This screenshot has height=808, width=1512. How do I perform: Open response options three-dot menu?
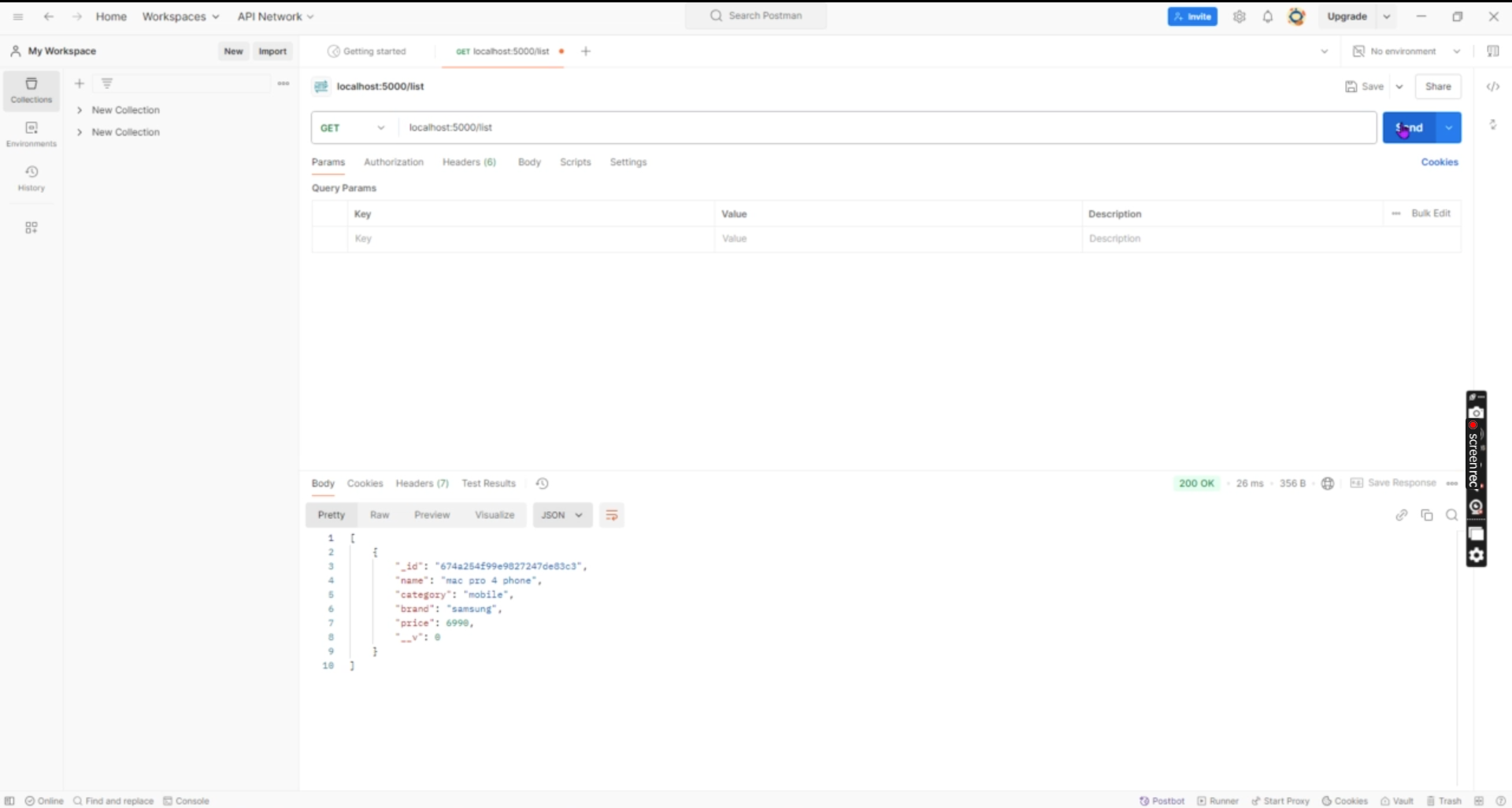click(x=1452, y=484)
